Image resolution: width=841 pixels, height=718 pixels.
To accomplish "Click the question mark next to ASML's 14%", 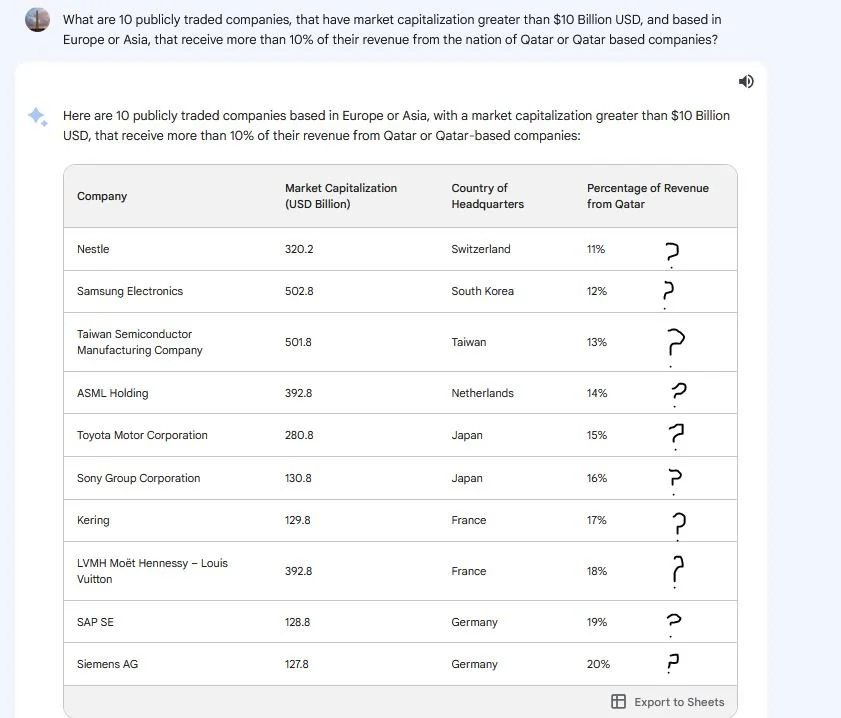I will (x=678, y=392).
